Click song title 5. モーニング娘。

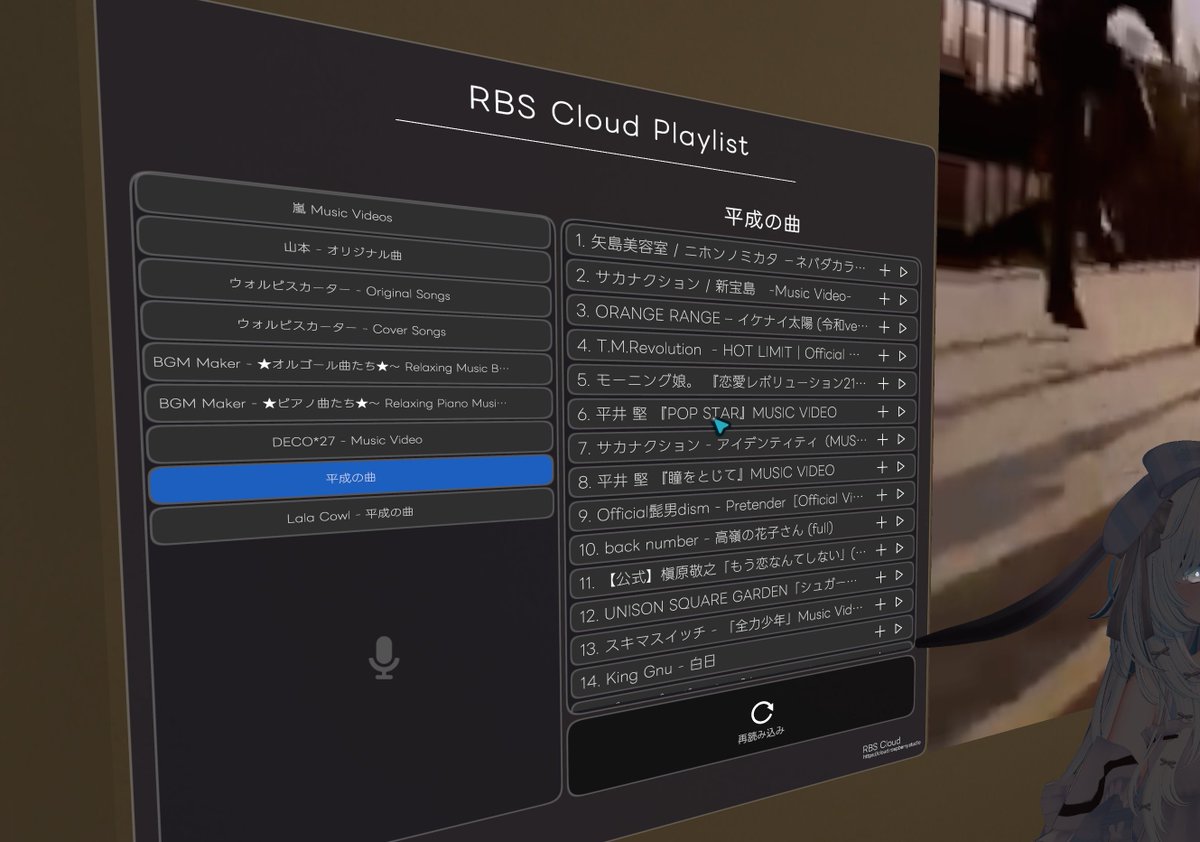[x=722, y=381]
